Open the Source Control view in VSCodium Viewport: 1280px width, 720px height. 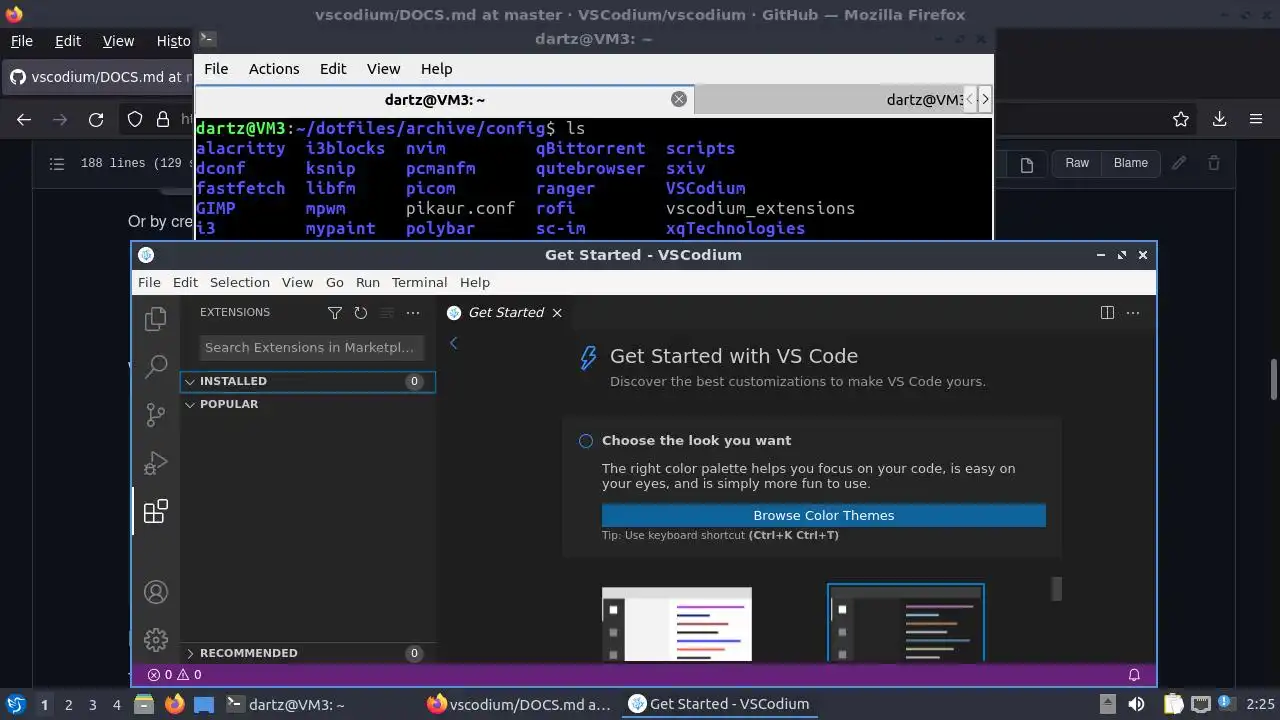[x=155, y=414]
